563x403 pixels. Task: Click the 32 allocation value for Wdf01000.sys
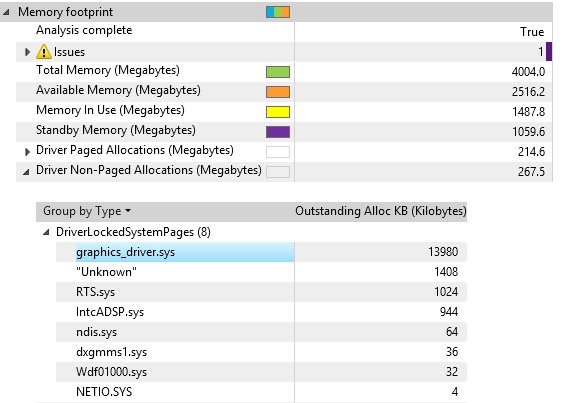[452, 371]
